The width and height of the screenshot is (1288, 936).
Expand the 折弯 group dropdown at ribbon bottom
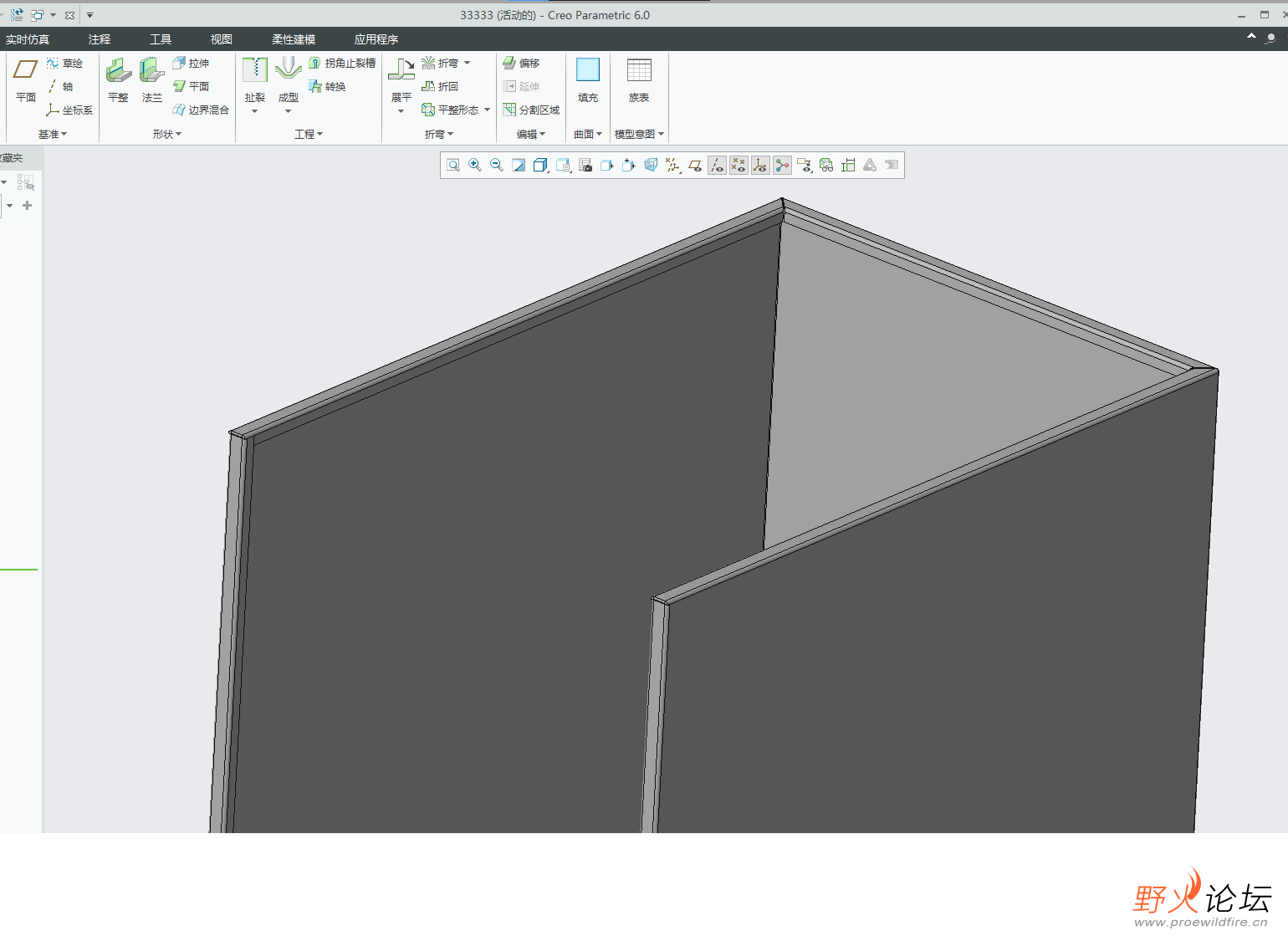(439, 134)
